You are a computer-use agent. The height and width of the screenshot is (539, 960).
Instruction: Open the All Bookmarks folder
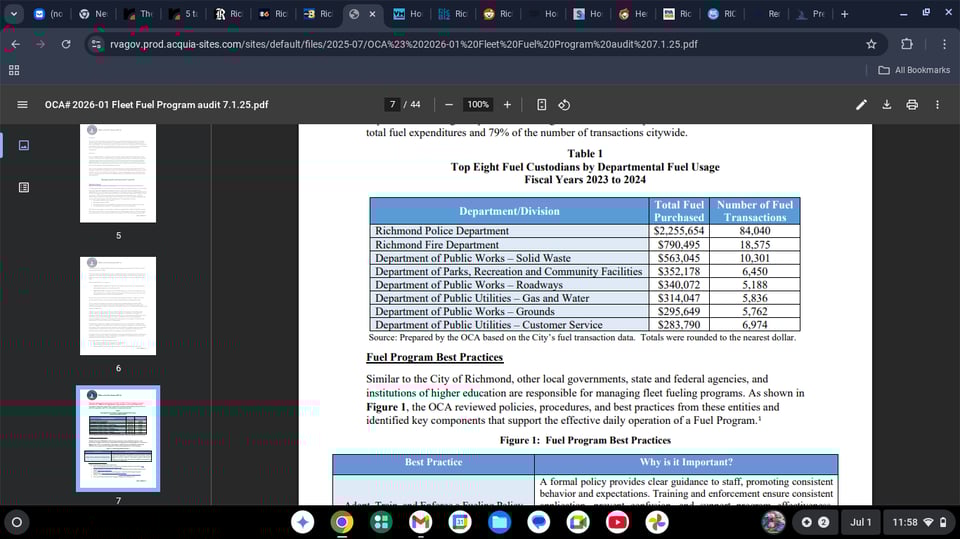point(914,70)
